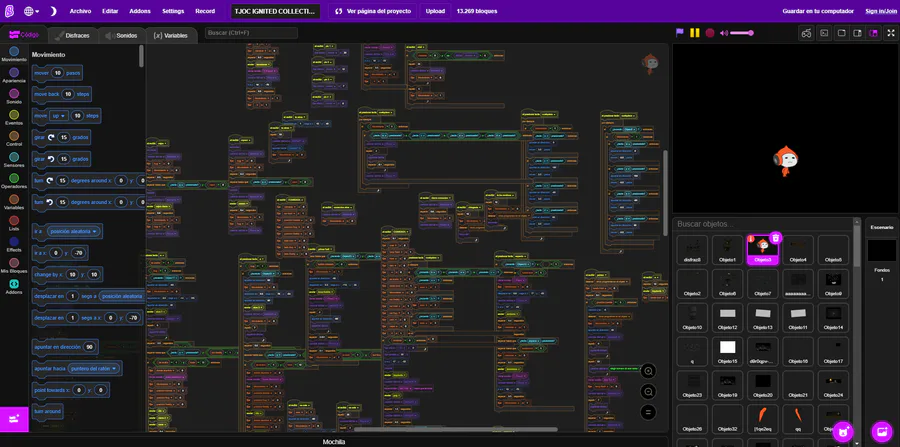Delete Objeto3 with trash icon
Image resolution: width=900 pixels, height=447 pixels.
coord(775,238)
